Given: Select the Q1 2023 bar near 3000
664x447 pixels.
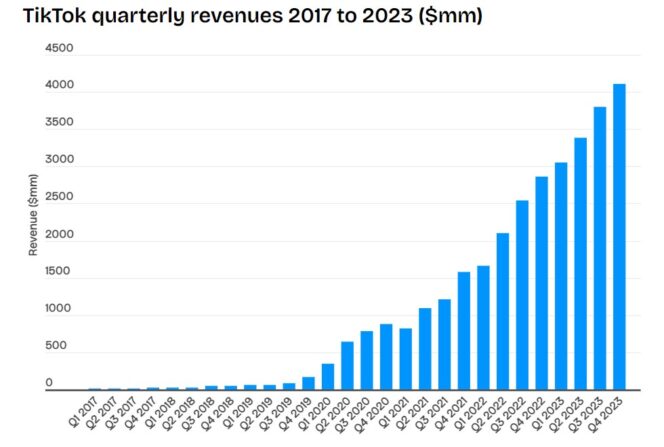Looking at the screenshot, I should point(561,276).
